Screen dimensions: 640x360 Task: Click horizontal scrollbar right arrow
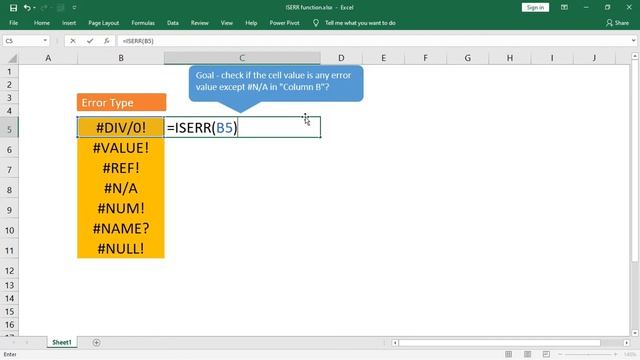pyautogui.click(x=627, y=343)
